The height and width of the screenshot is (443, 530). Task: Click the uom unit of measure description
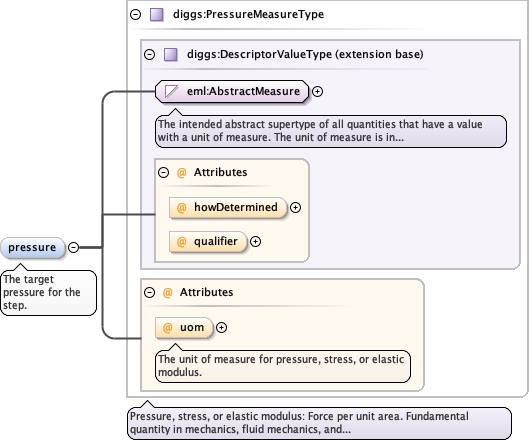[x=283, y=366]
